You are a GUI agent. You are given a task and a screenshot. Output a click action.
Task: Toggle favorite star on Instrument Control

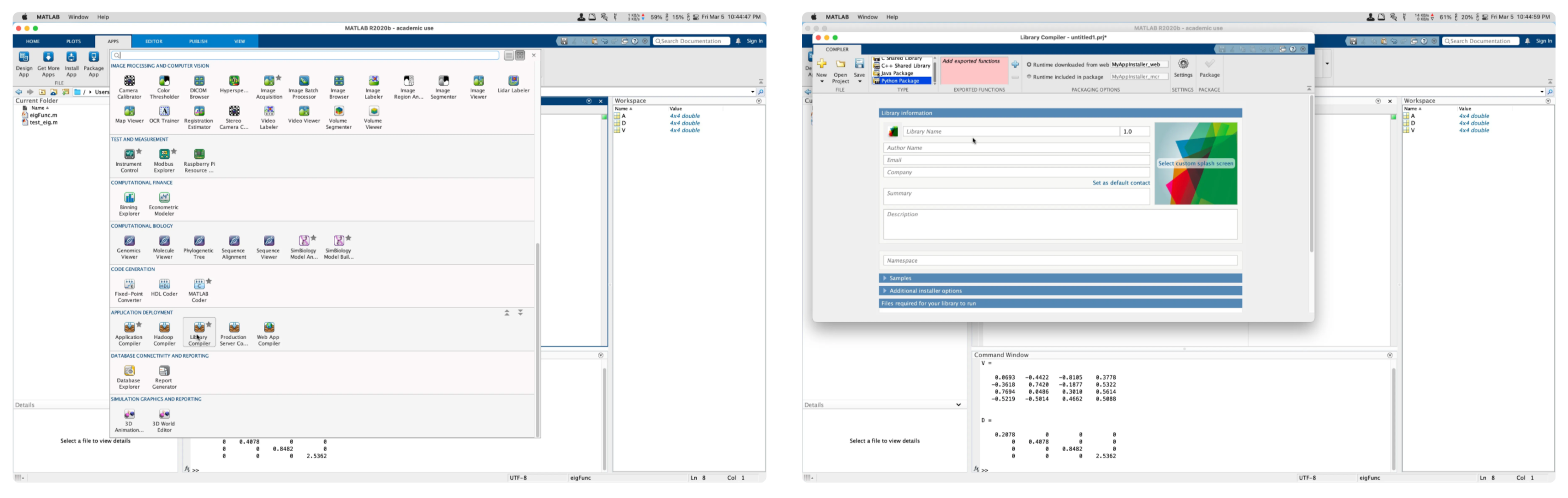click(139, 151)
